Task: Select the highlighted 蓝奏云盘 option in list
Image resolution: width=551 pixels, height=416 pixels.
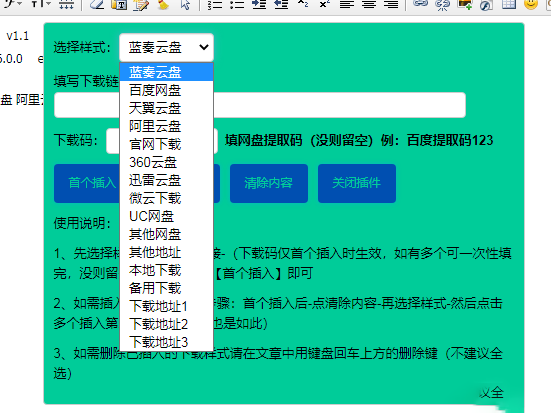Action: tap(166, 72)
